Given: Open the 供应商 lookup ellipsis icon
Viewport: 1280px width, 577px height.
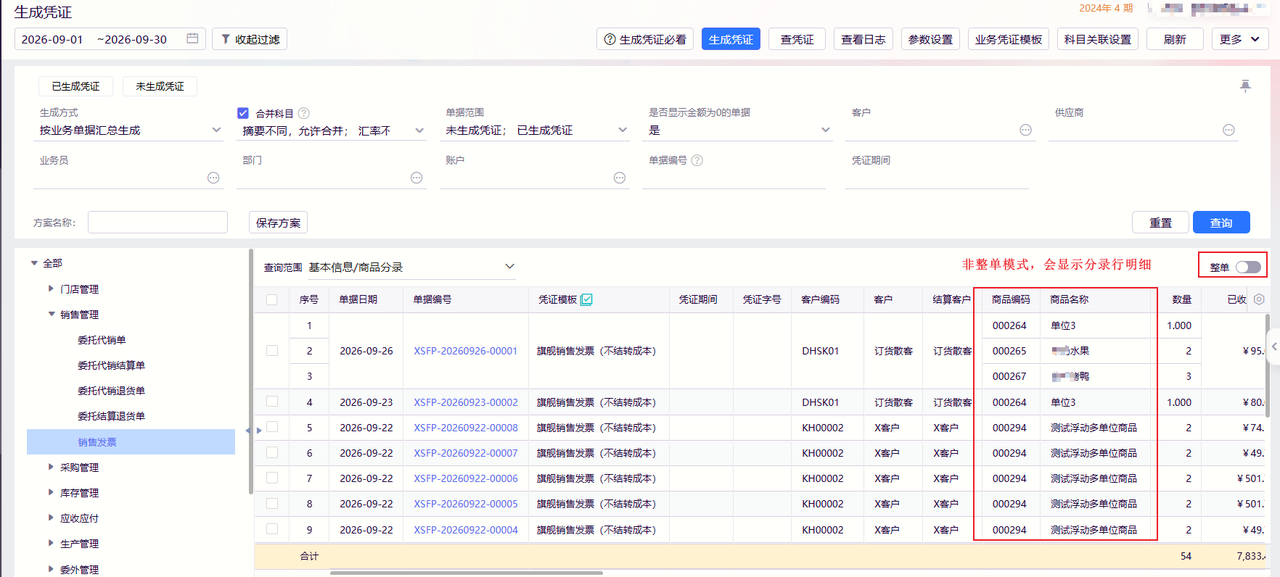Looking at the screenshot, I should pos(1229,130).
